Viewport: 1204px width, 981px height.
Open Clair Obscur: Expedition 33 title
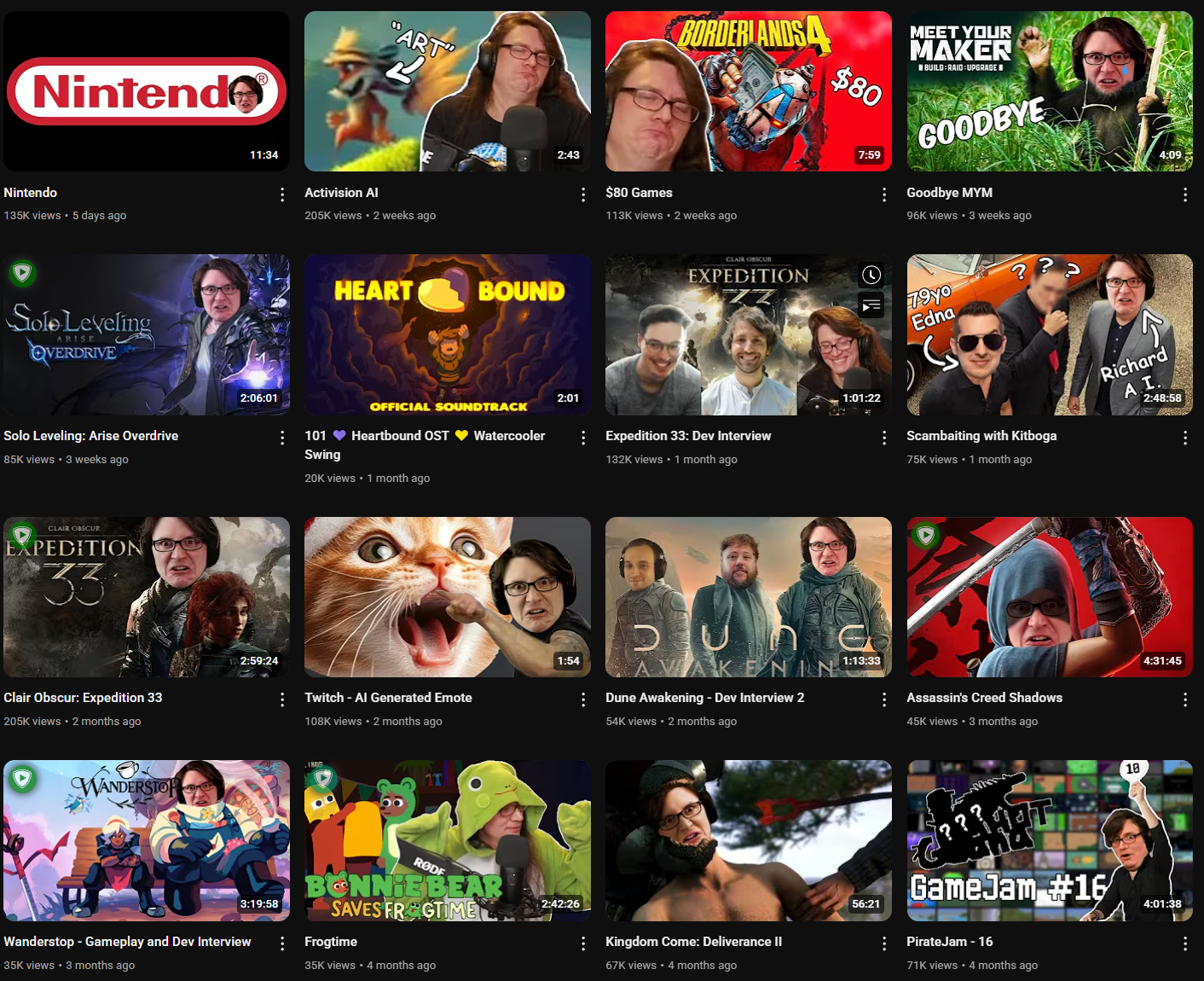(83, 698)
